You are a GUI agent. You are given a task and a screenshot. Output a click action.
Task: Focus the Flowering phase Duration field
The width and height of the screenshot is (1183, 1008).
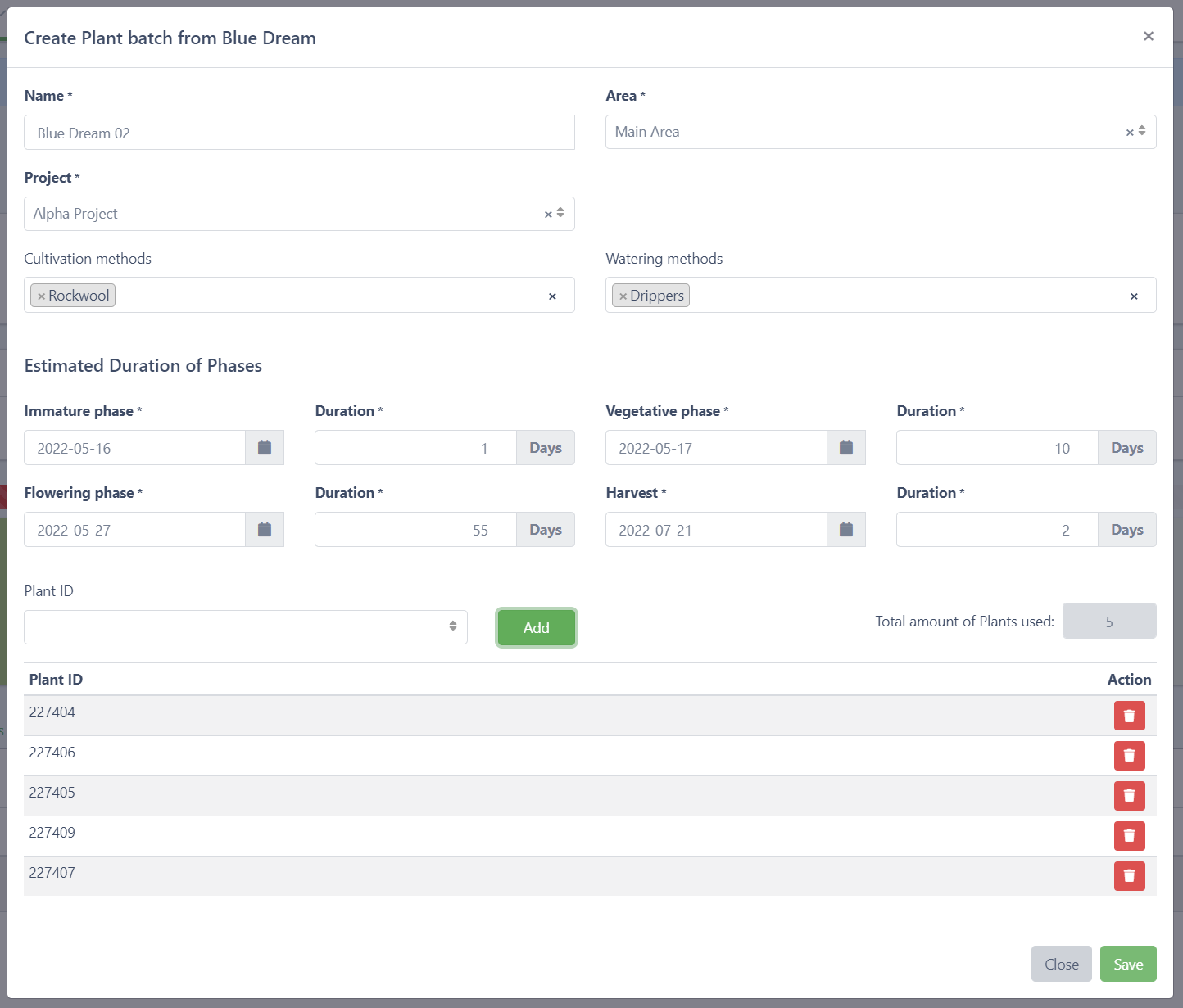click(415, 530)
